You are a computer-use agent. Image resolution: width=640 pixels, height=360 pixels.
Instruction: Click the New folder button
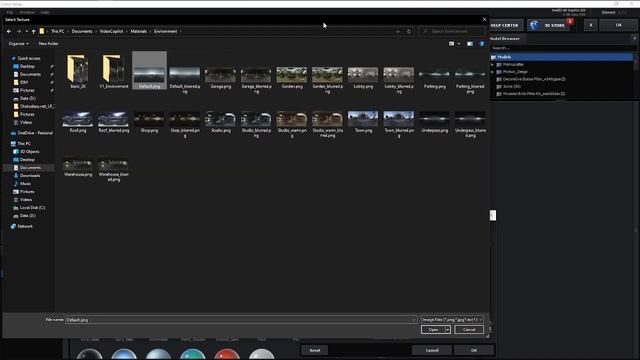coord(48,44)
